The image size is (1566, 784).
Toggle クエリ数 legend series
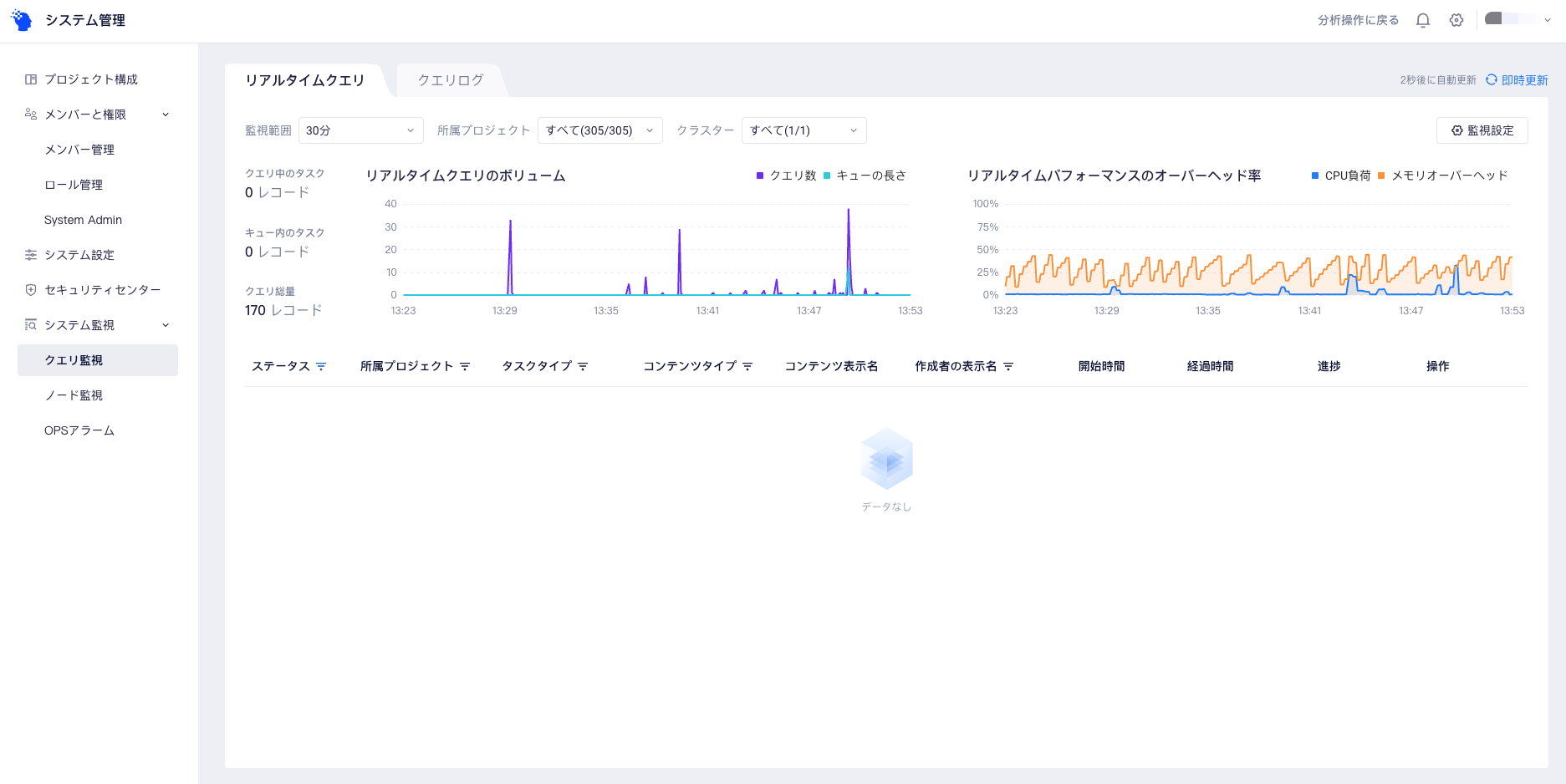(786, 176)
